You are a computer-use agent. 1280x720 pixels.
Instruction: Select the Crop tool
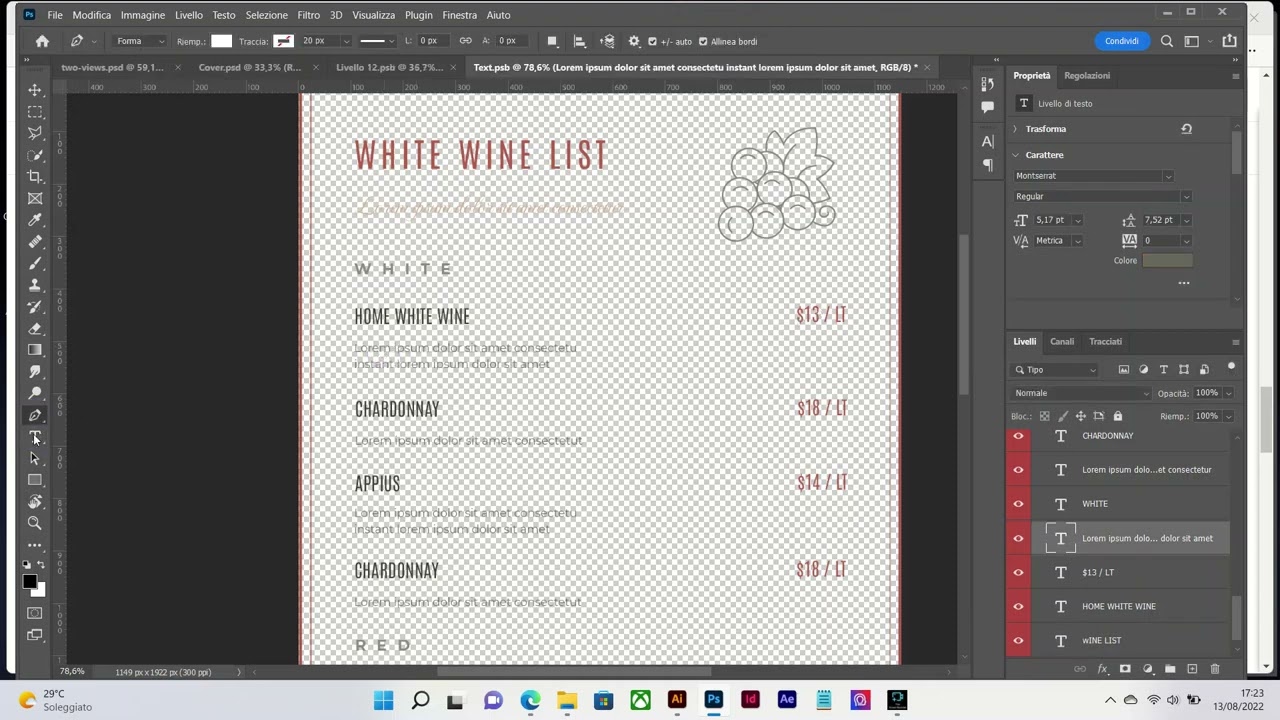(x=35, y=177)
